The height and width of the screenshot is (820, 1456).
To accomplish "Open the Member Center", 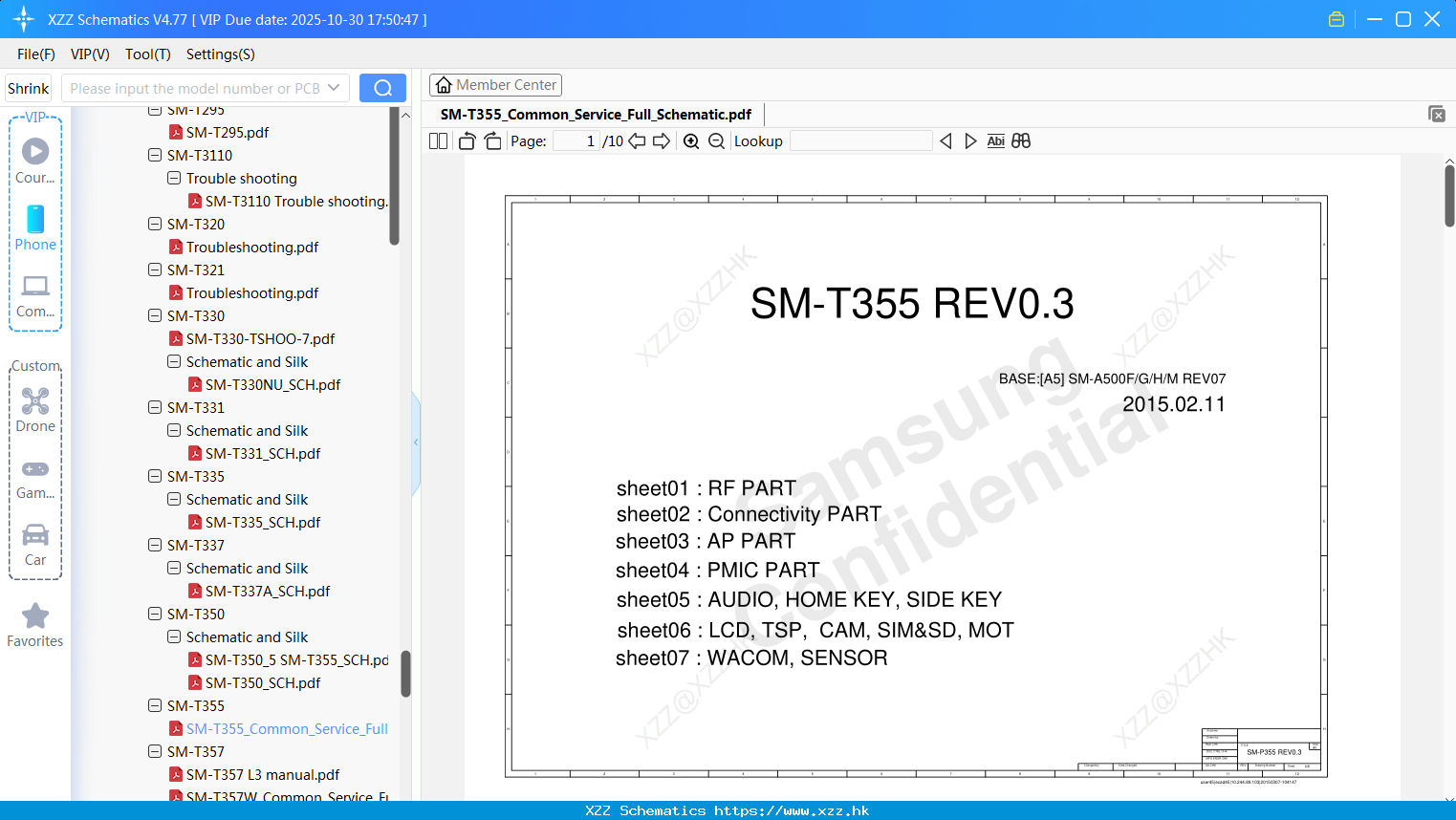I will (495, 85).
